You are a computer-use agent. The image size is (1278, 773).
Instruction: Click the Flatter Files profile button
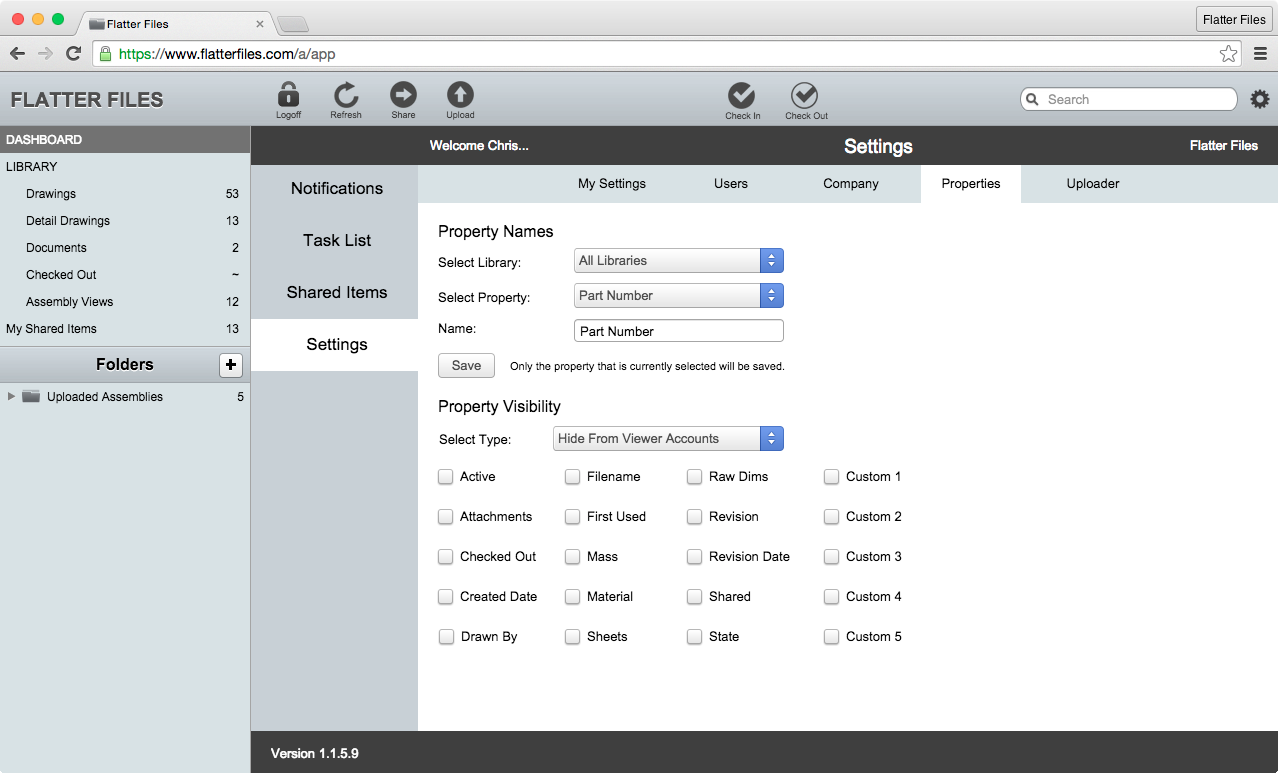[1234, 19]
